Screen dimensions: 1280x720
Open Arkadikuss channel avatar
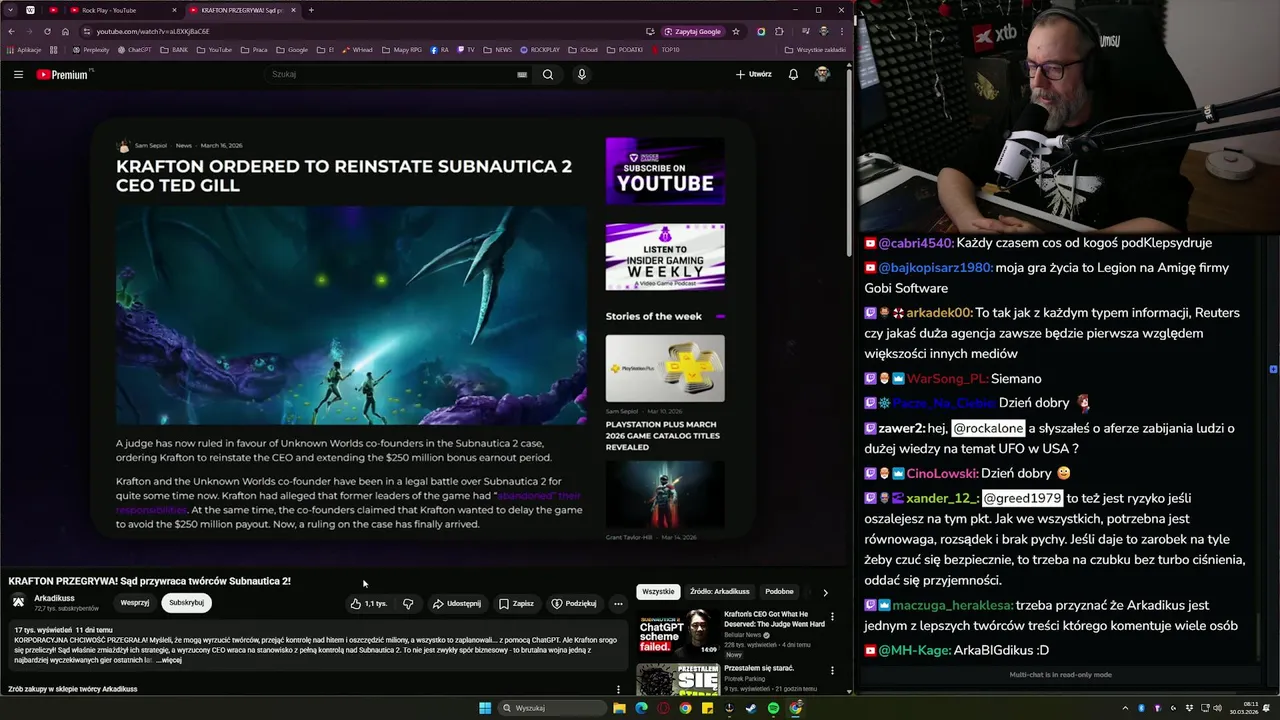tap(18, 602)
